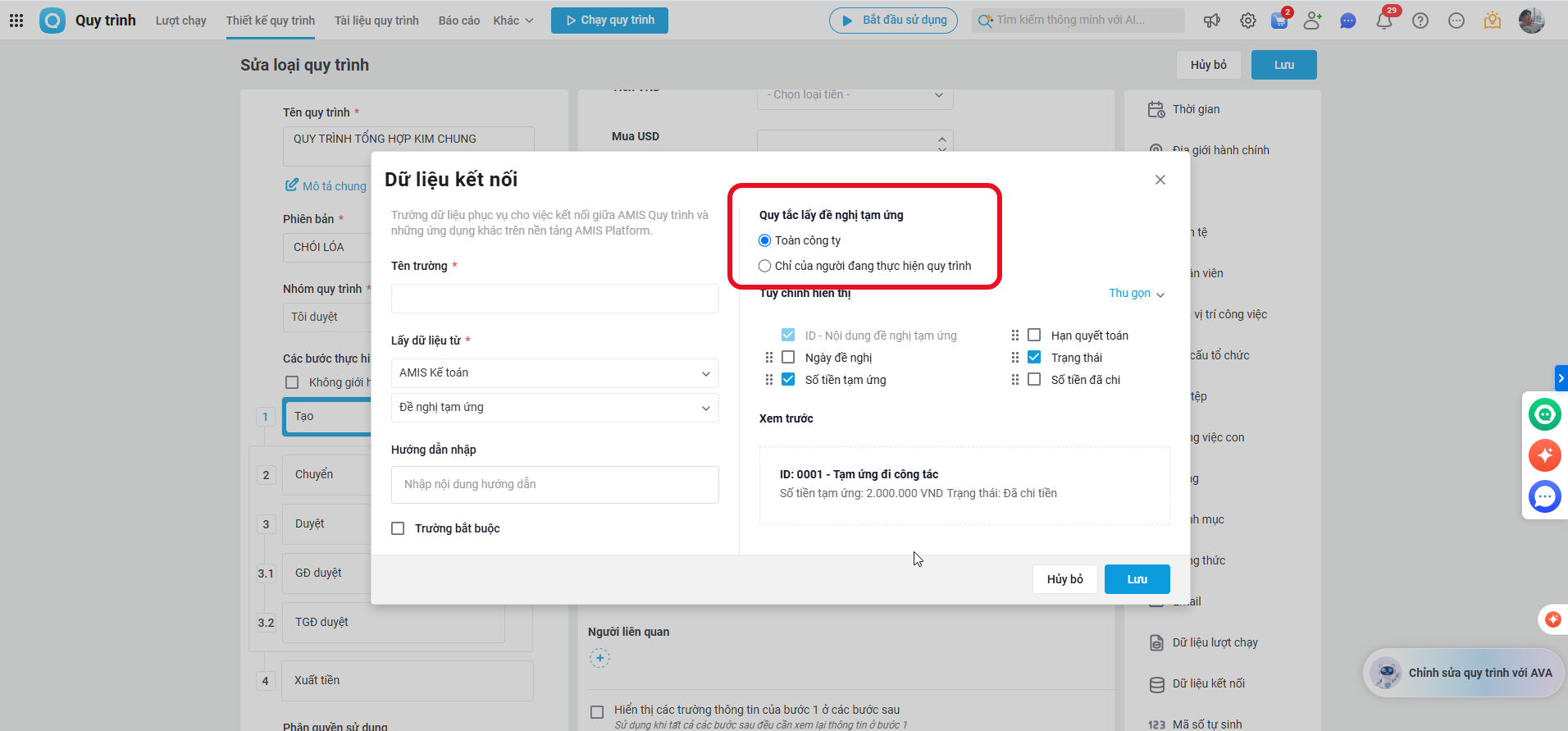Click the Dữ liệu lượt chạy document icon
Viewport: 1568px width, 731px height.
1156,642
